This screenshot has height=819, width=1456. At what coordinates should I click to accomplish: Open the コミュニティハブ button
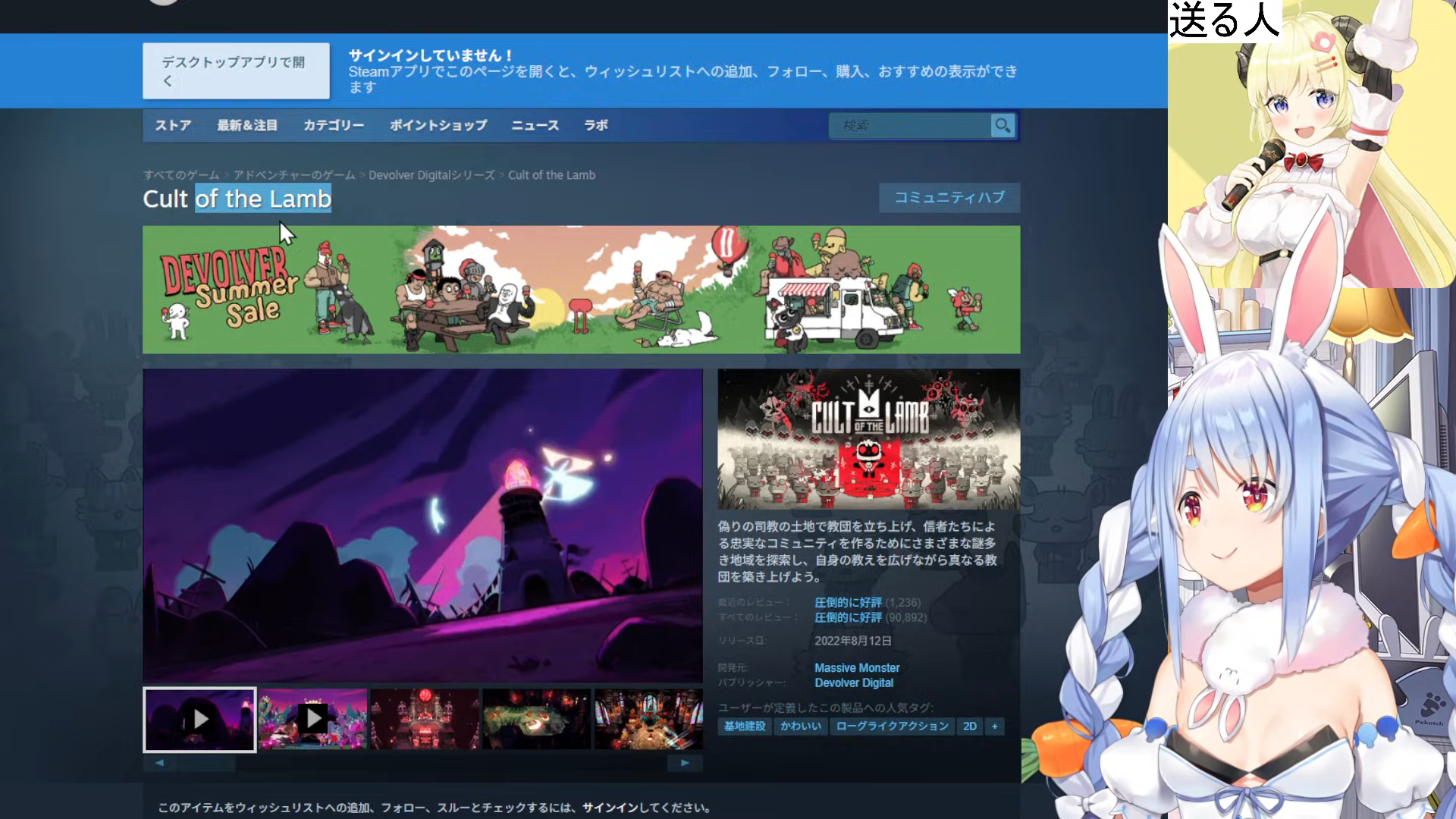(949, 197)
